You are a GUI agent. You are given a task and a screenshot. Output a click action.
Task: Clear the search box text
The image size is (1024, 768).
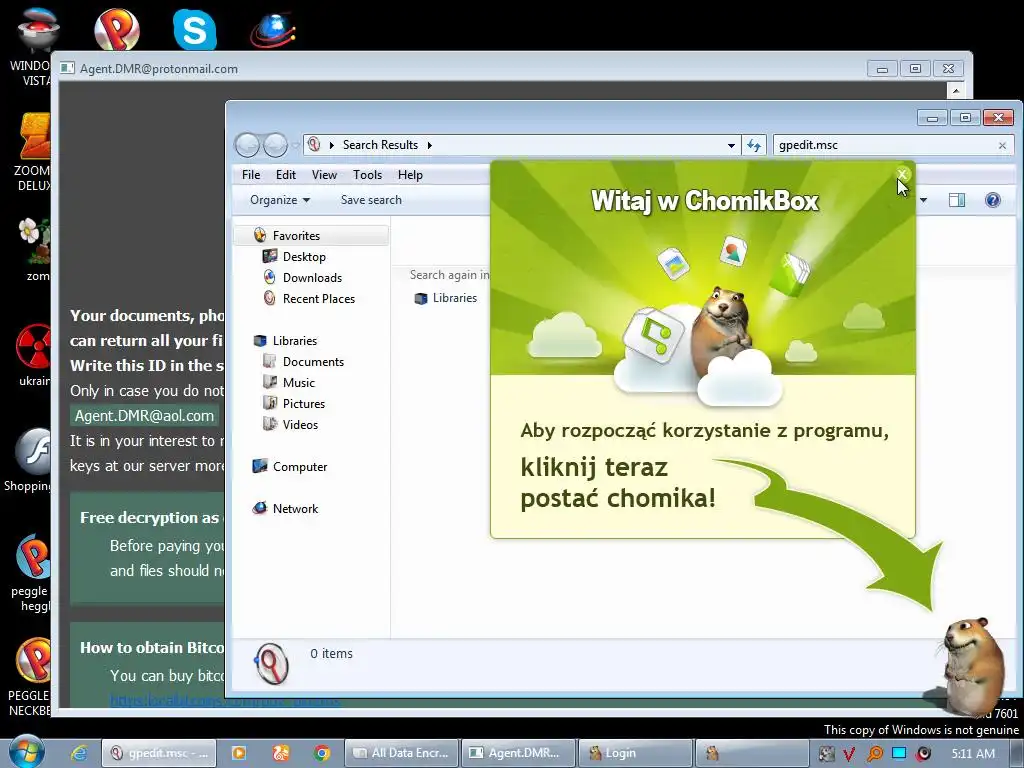pyautogui.click(x=1002, y=146)
